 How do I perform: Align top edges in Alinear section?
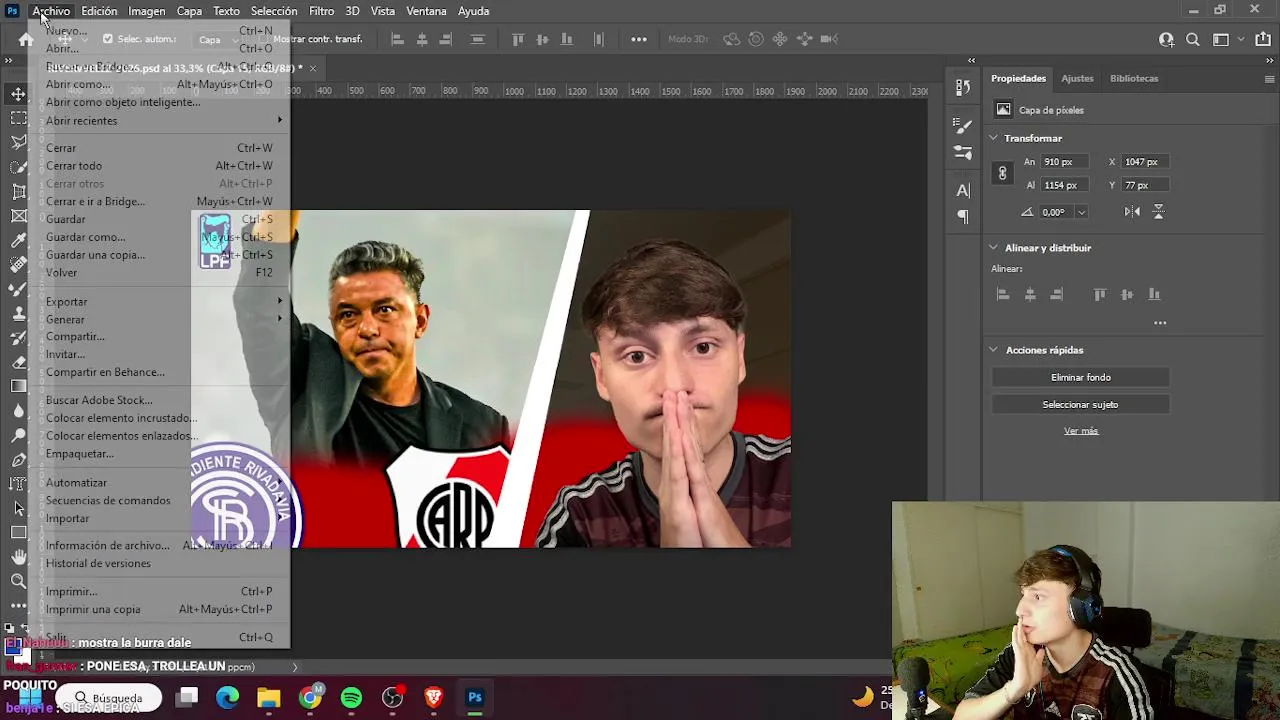pos(1100,294)
